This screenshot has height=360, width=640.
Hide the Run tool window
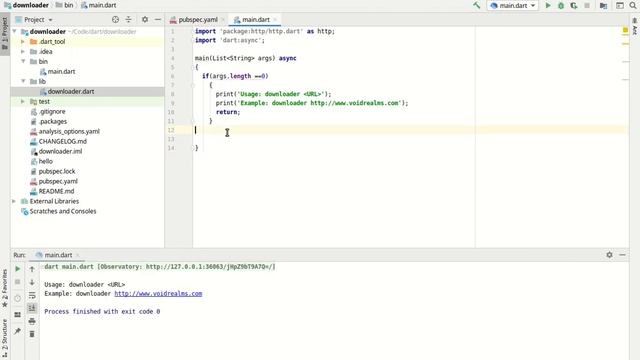pos(622,255)
